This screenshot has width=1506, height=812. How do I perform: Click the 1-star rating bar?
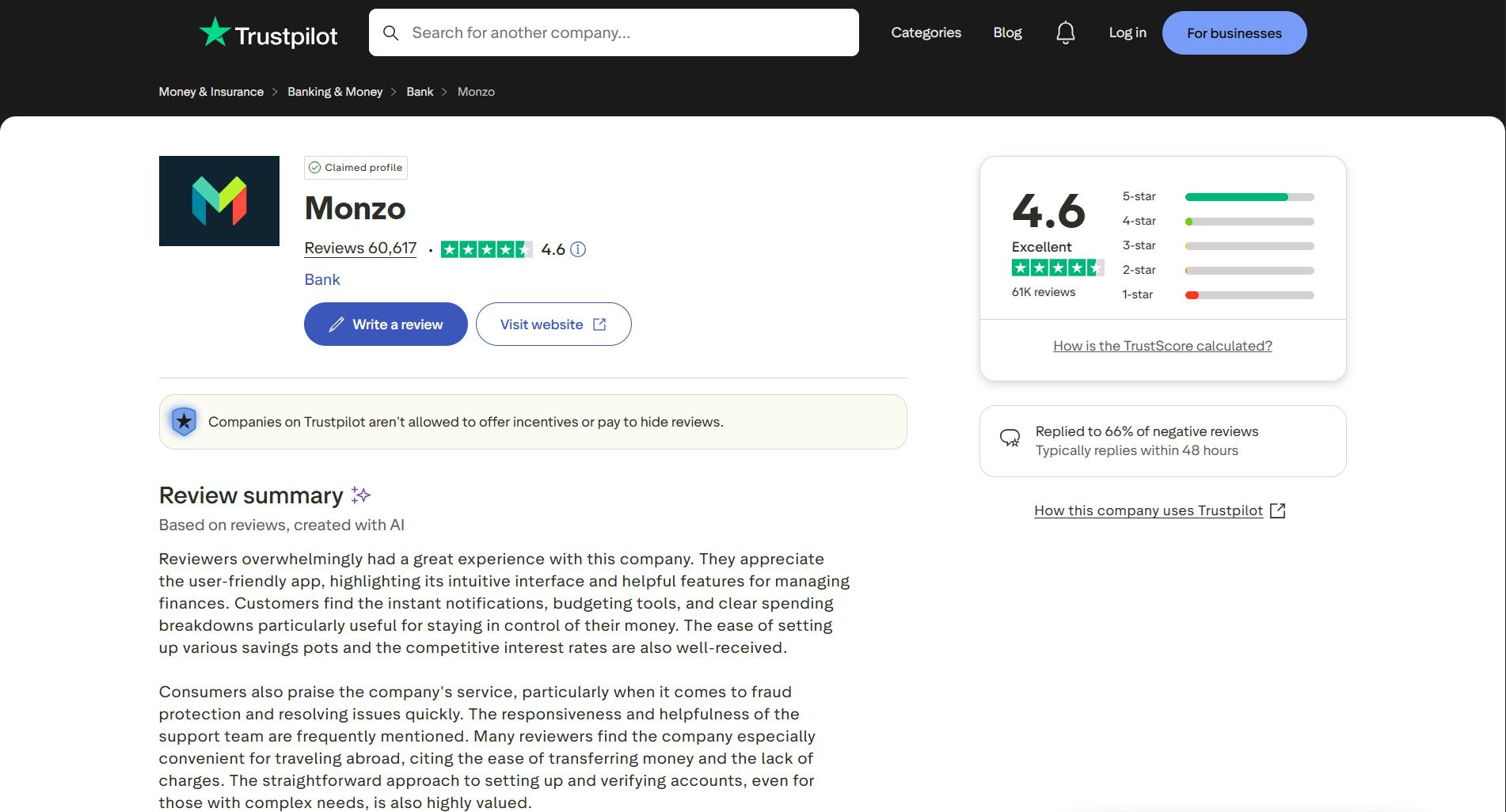(x=1249, y=294)
